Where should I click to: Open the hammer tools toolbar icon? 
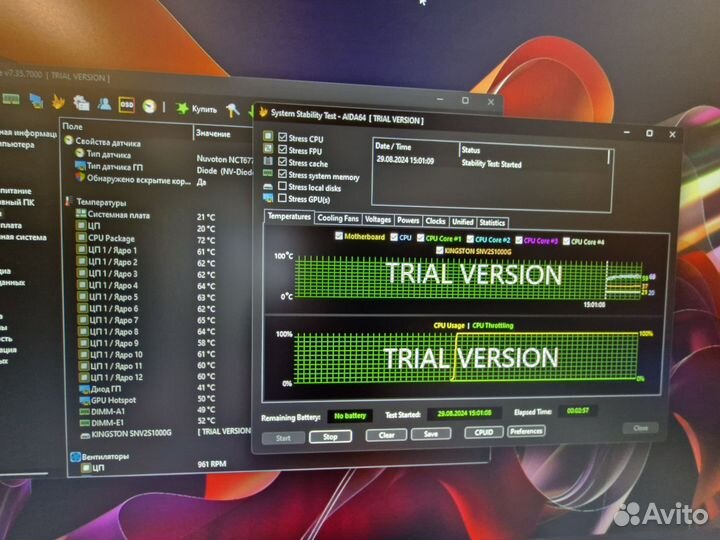coord(232,110)
